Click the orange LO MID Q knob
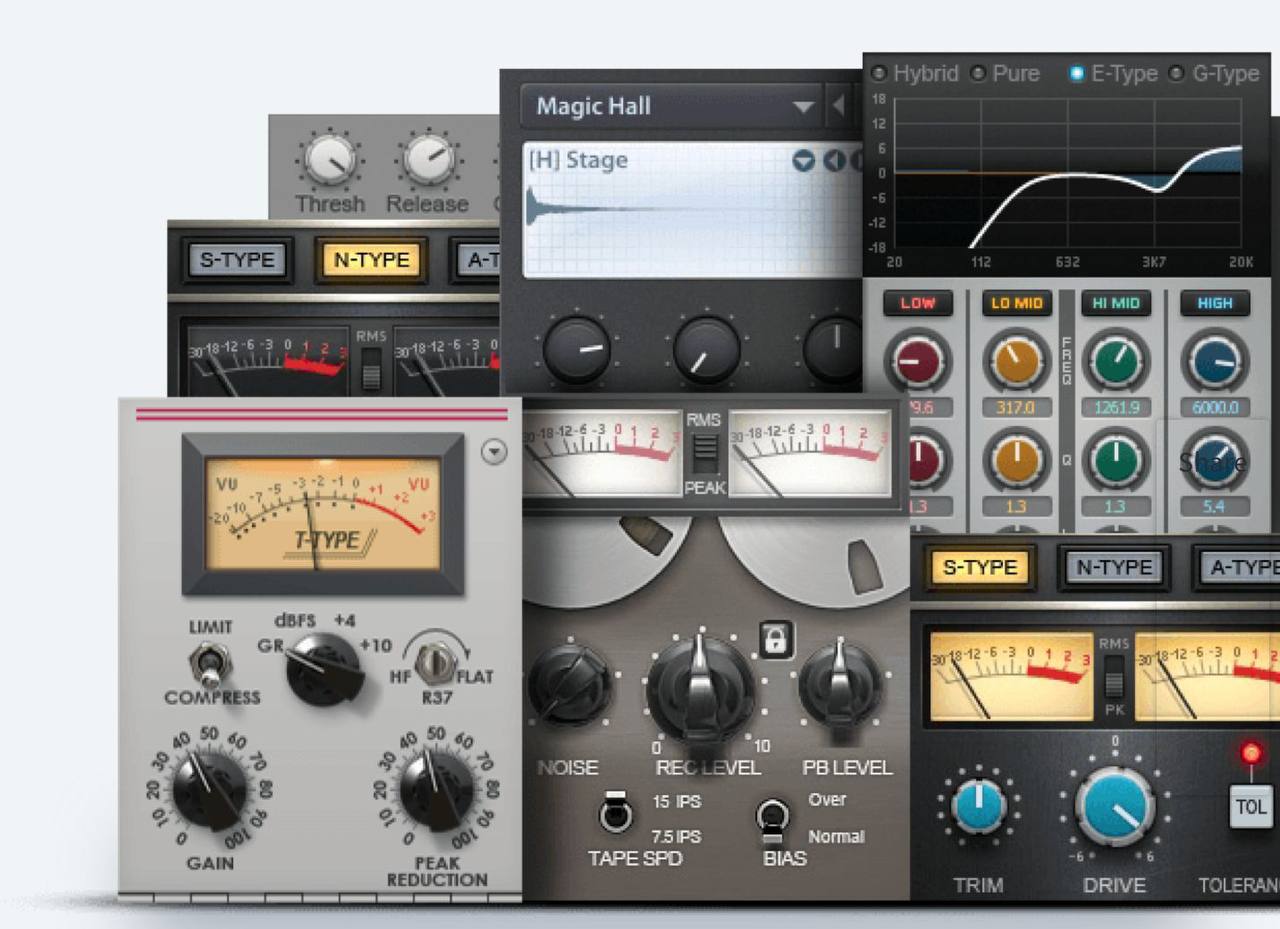Screen dimensions: 1280x929 point(1016,461)
